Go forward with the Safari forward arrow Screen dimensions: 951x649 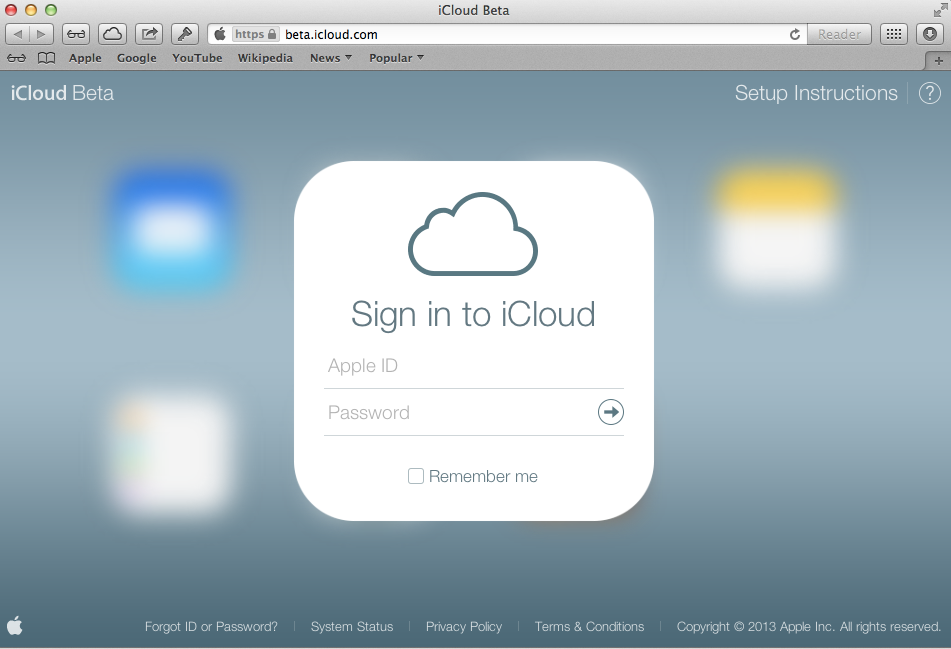coord(41,34)
